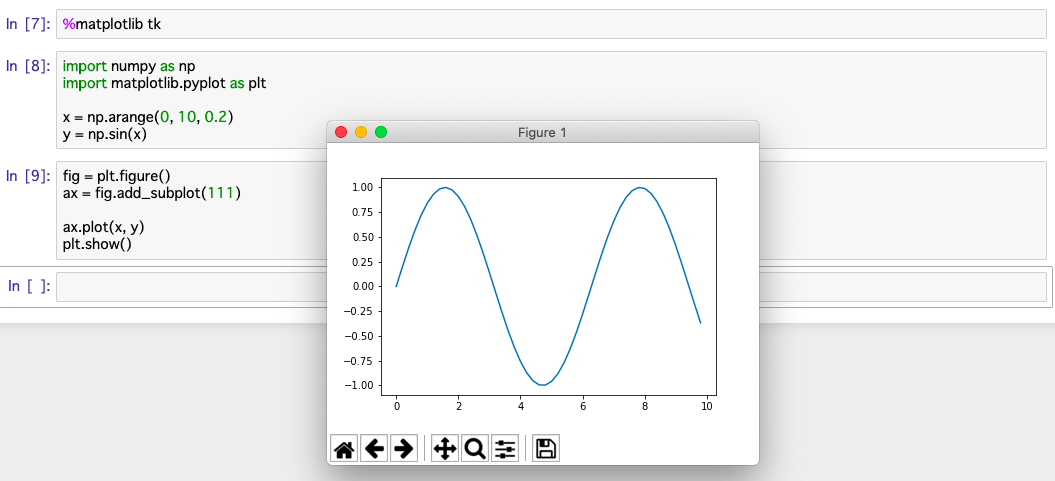Click the In [9] prompt
Screen dimensions: 1055x481
coord(28,176)
